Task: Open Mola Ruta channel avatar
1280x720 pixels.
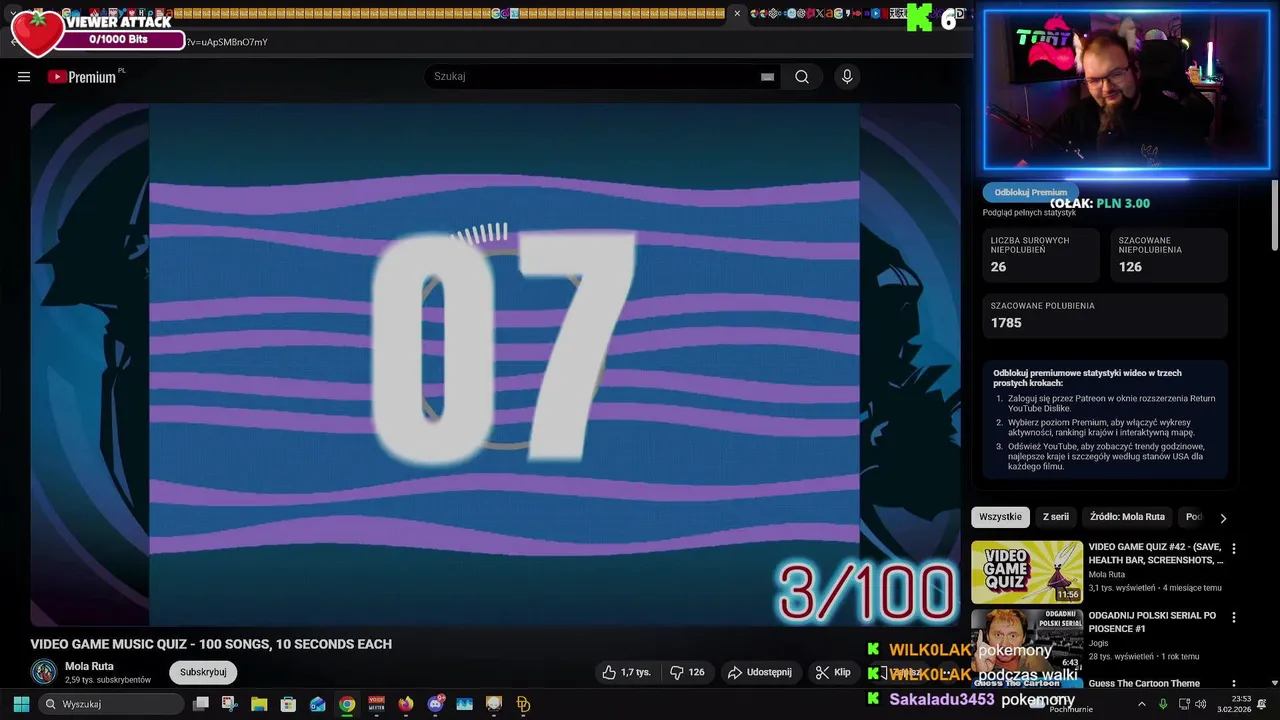Action: 43,672
